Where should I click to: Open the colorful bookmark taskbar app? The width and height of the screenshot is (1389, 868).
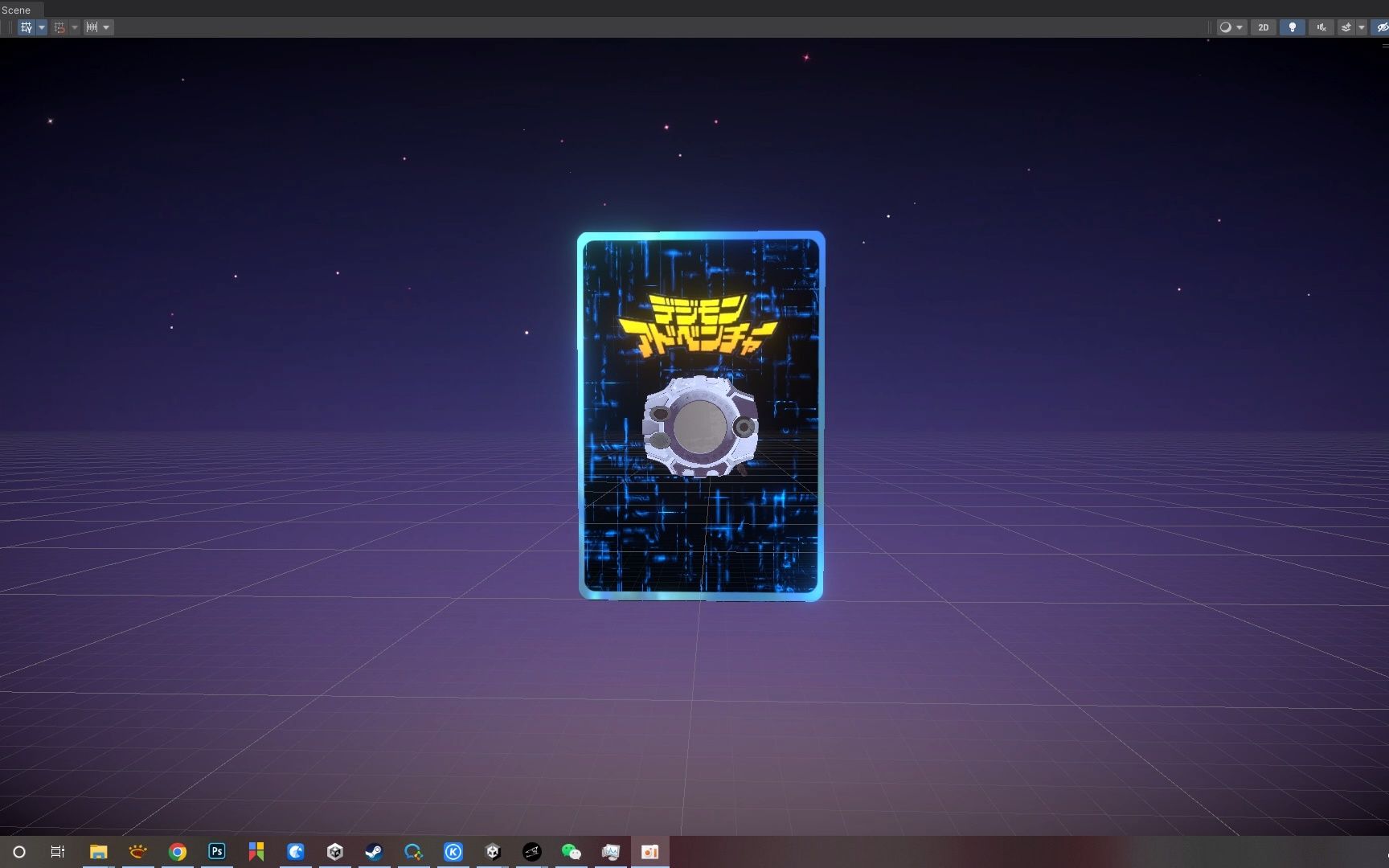(x=256, y=852)
